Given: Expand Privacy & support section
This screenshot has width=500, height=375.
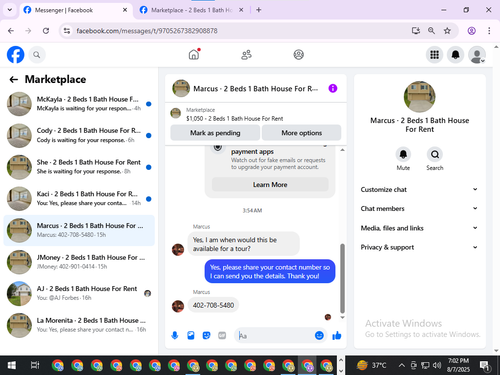Looking at the screenshot, I should (419, 247).
